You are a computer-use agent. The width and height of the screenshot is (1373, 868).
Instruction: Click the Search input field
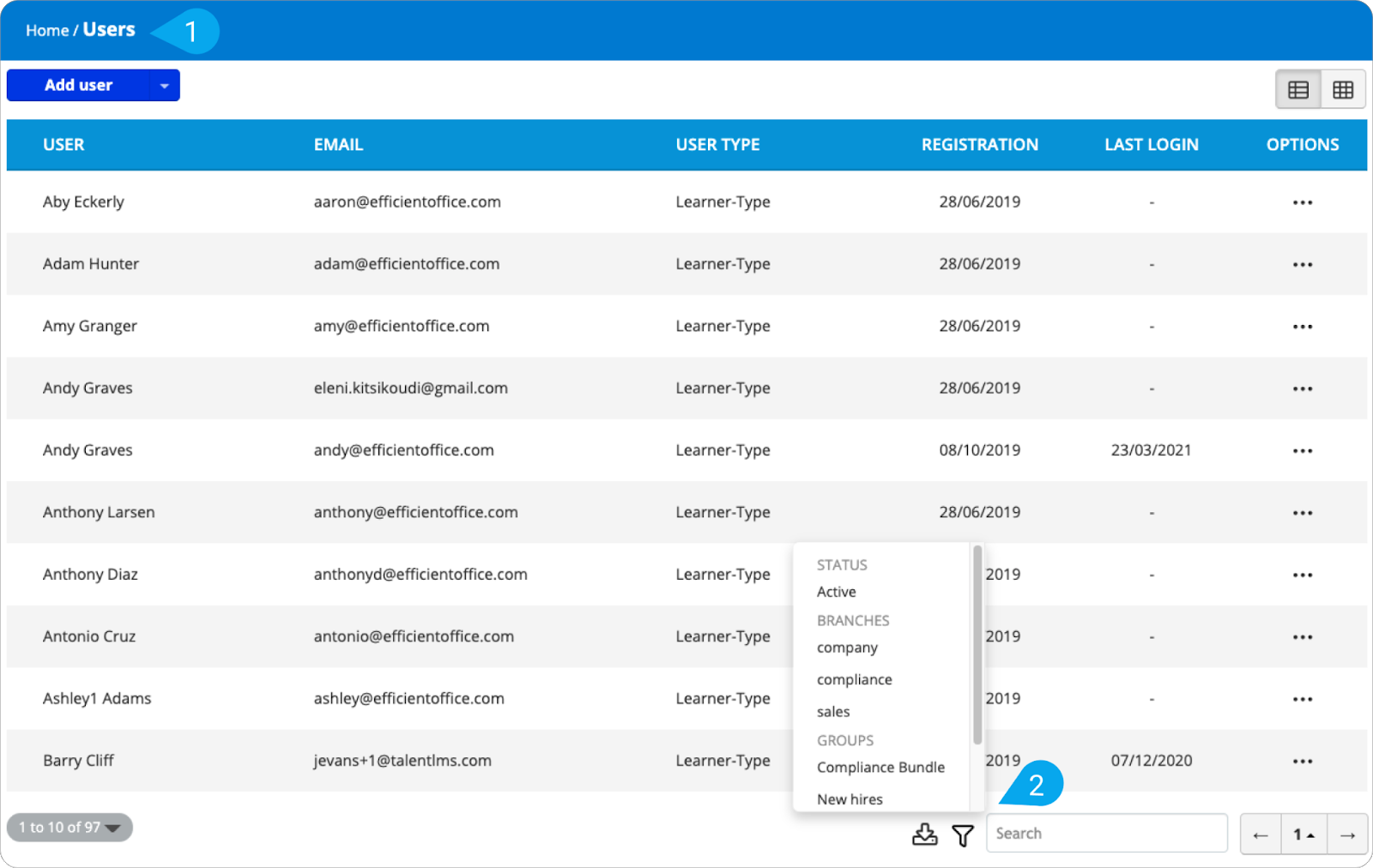click(1106, 834)
